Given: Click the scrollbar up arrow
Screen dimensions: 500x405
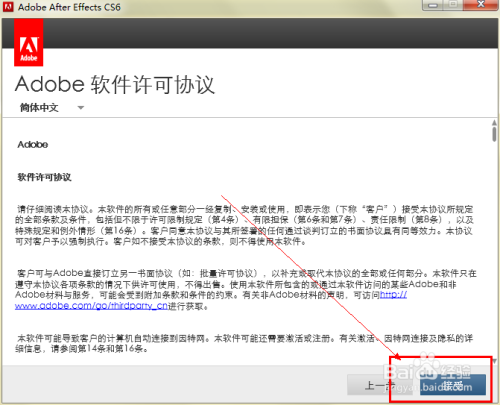Looking at the screenshot, I should 494,123.
